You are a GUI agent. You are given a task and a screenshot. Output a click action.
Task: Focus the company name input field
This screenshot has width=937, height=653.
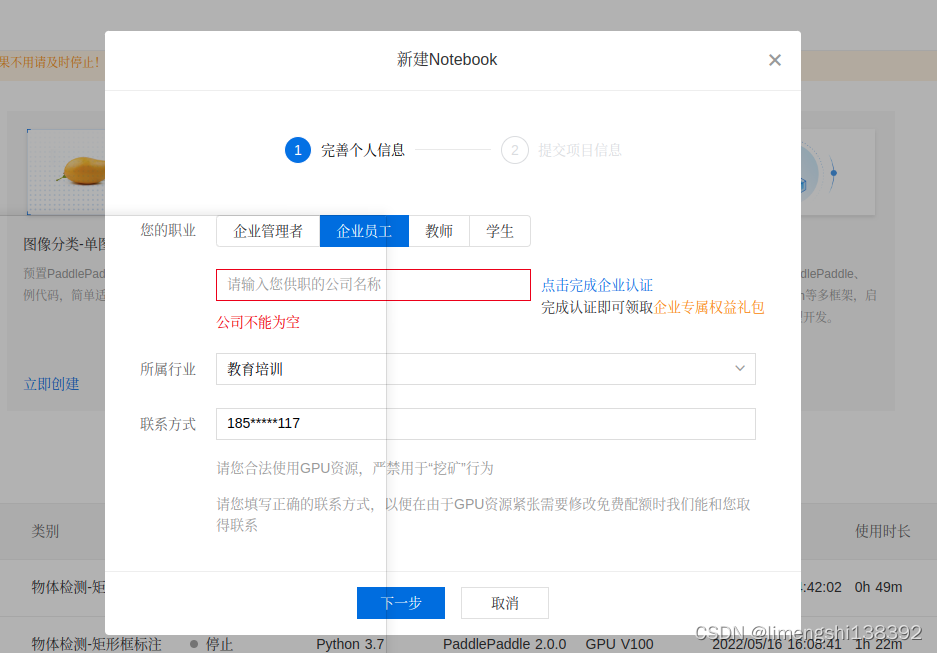[373, 285]
